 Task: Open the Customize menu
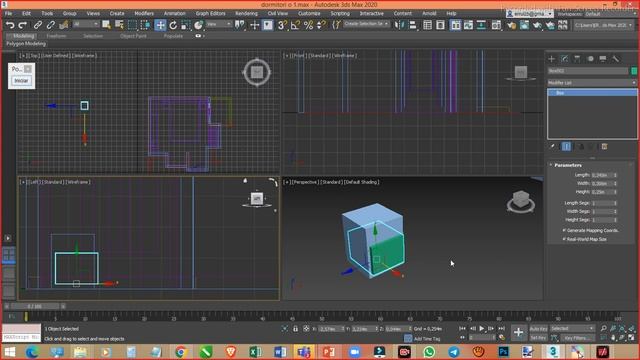click(x=309, y=13)
